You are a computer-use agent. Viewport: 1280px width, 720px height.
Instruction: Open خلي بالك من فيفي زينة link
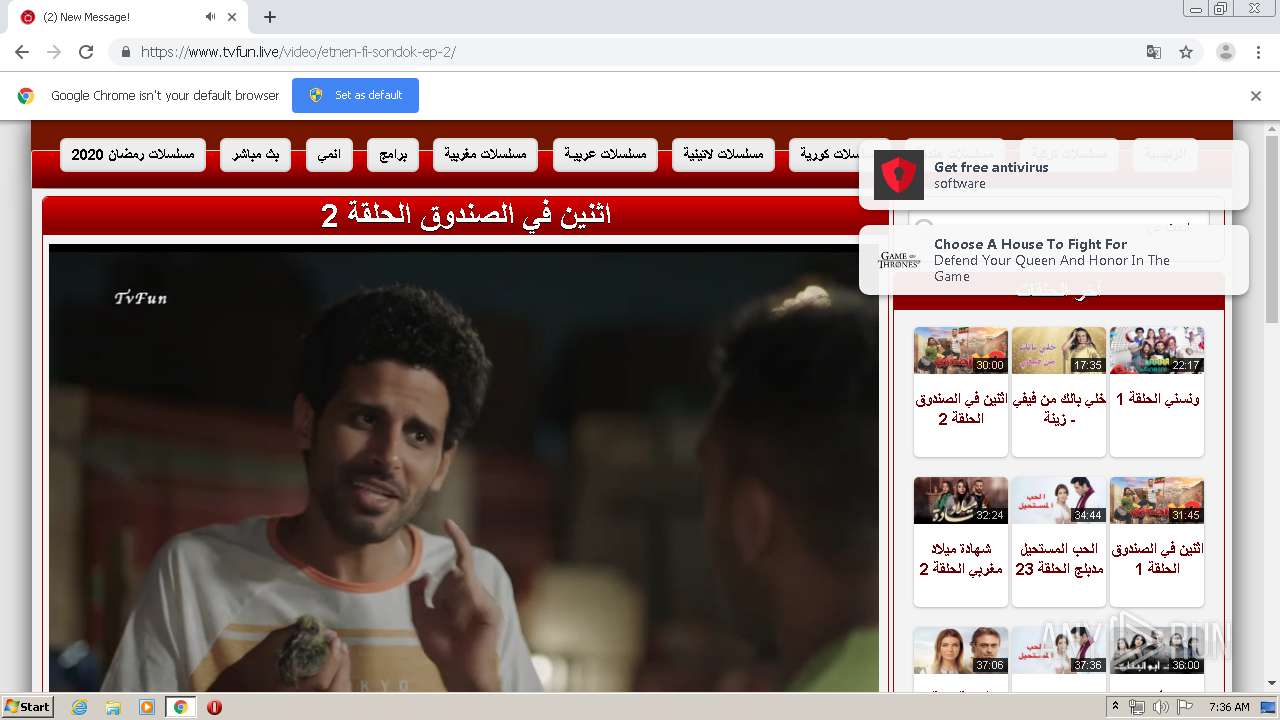(1059, 408)
